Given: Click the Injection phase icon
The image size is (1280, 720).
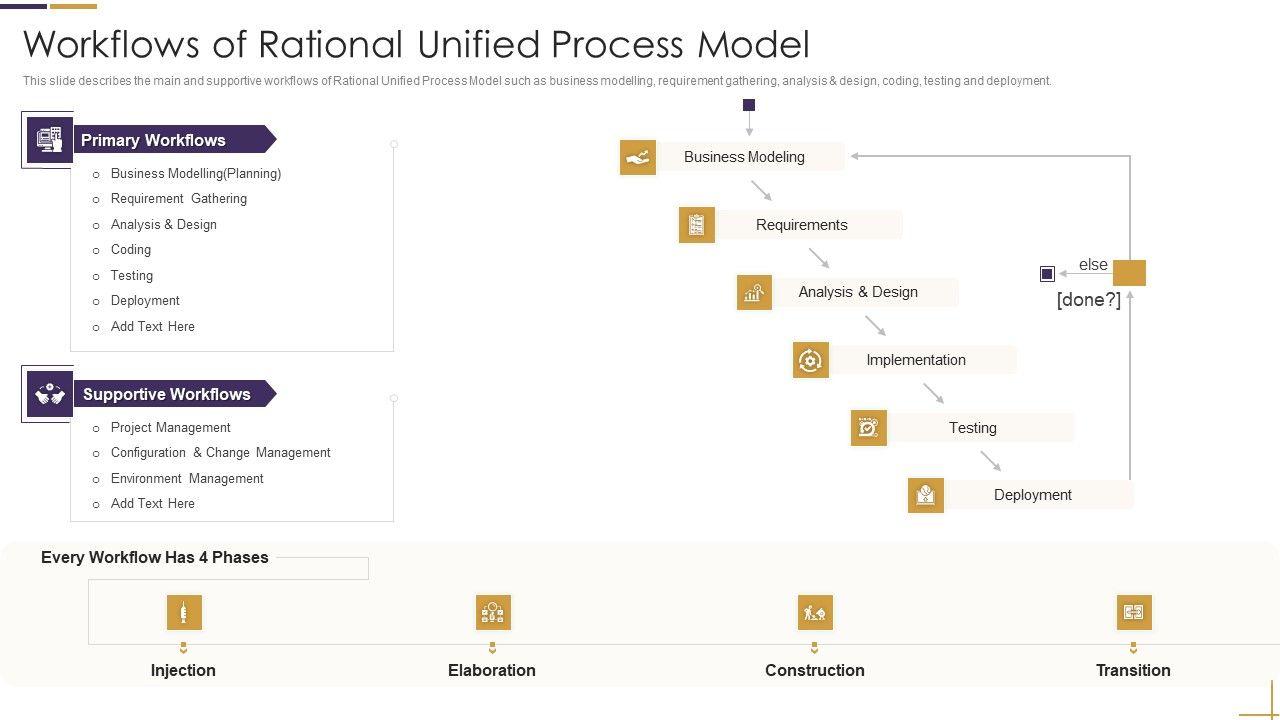Looking at the screenshot, I should [x=184, y=612].
